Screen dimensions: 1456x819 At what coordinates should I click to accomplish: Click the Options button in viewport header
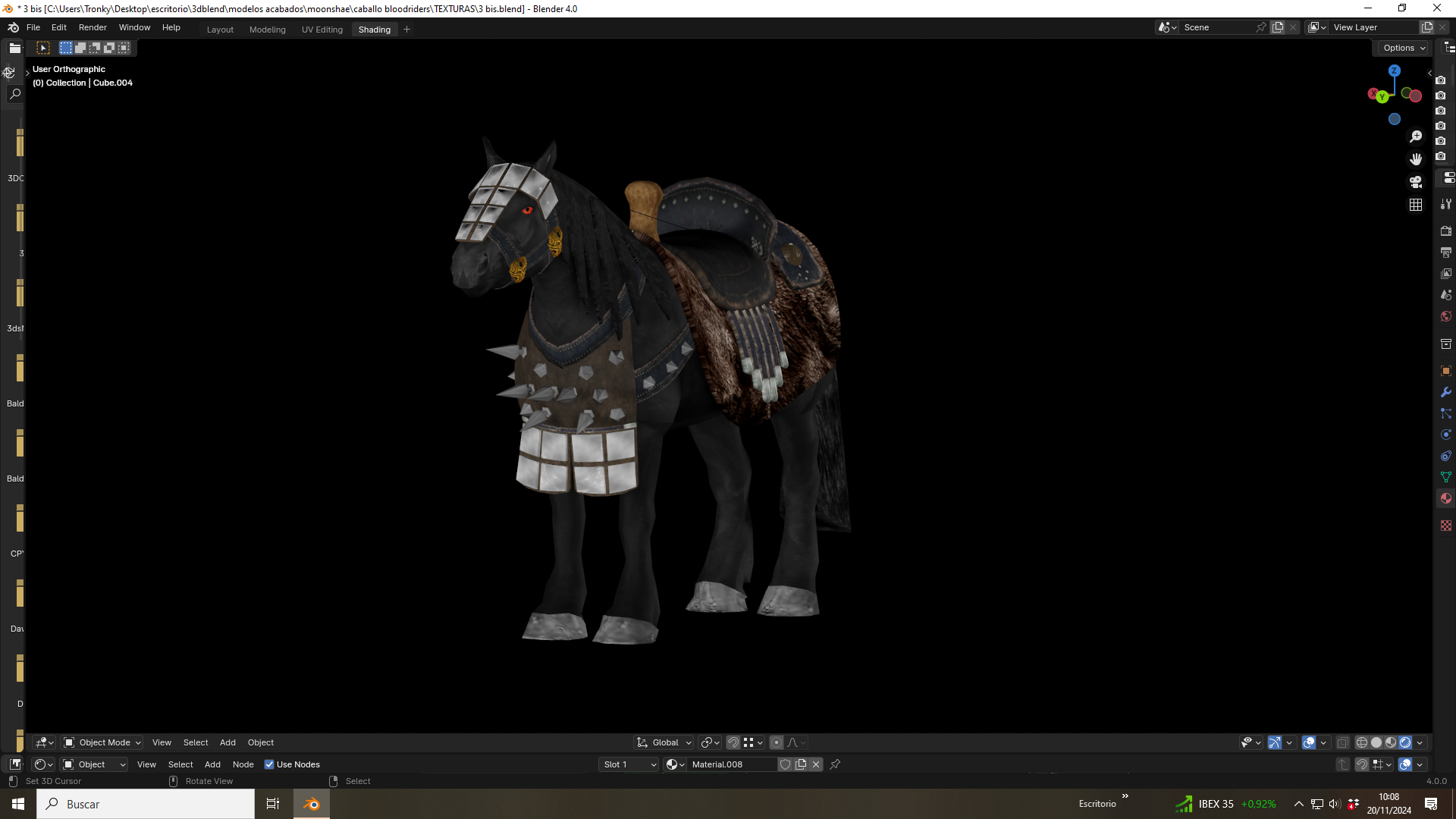click(1404, 48)
